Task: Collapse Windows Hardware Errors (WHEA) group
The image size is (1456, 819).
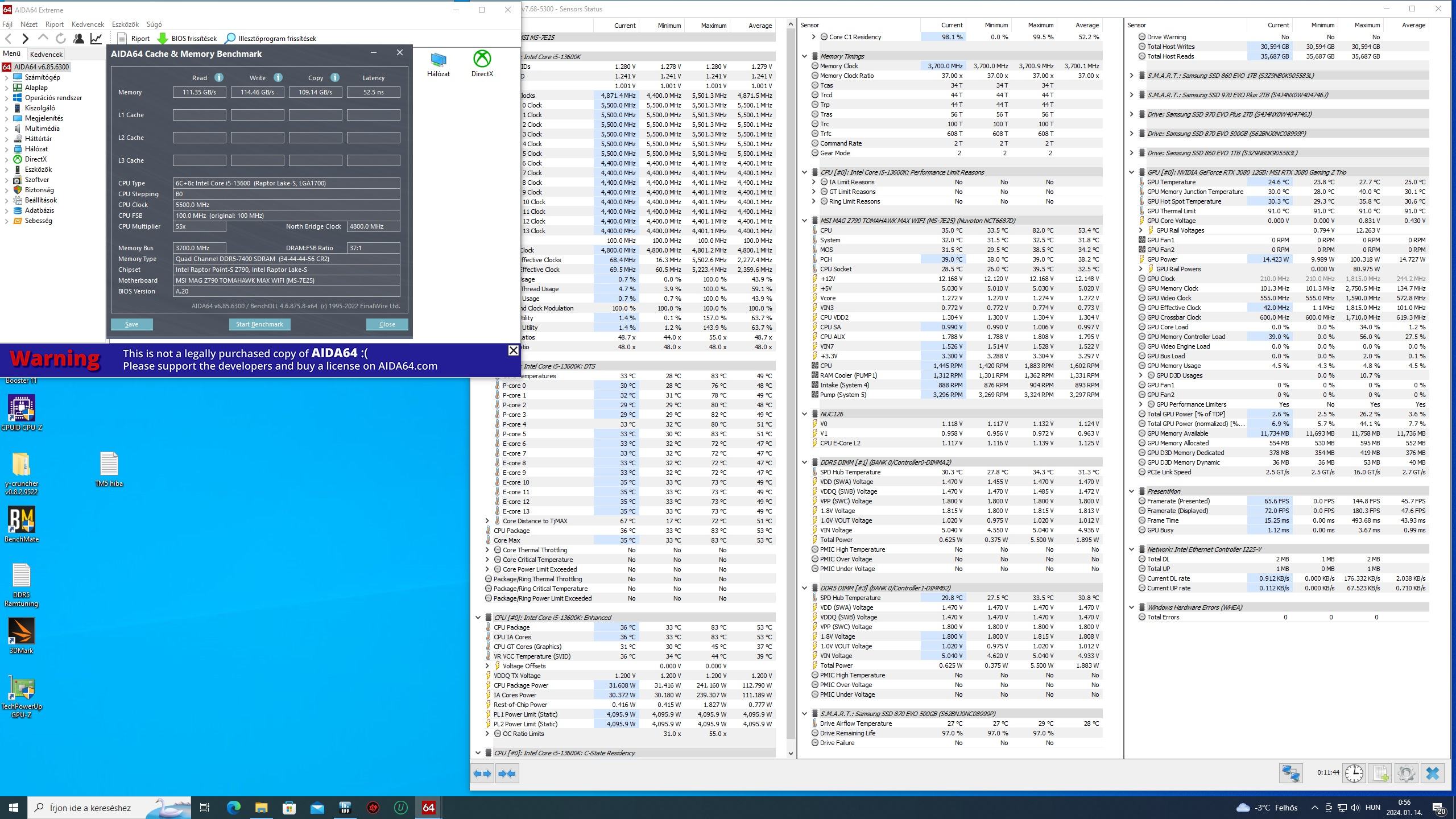Action: click(1131, 607)
